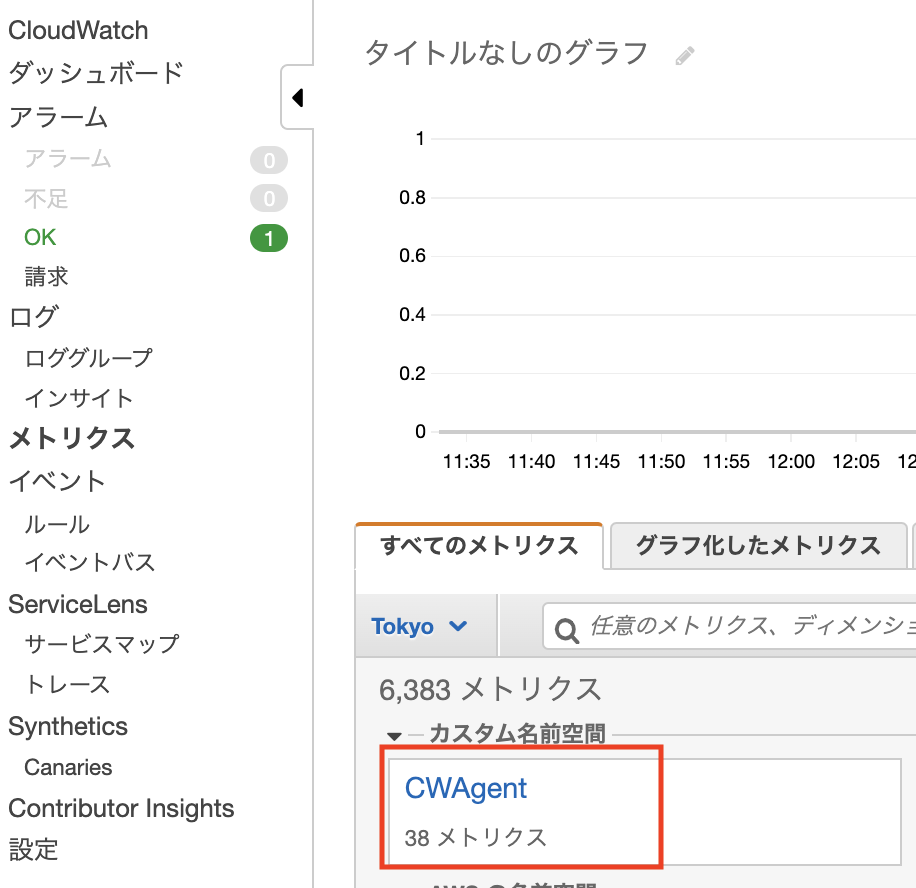Open 請求 billing alarms
This screenshot has width=916, height=888.
(x=46, y=276)
